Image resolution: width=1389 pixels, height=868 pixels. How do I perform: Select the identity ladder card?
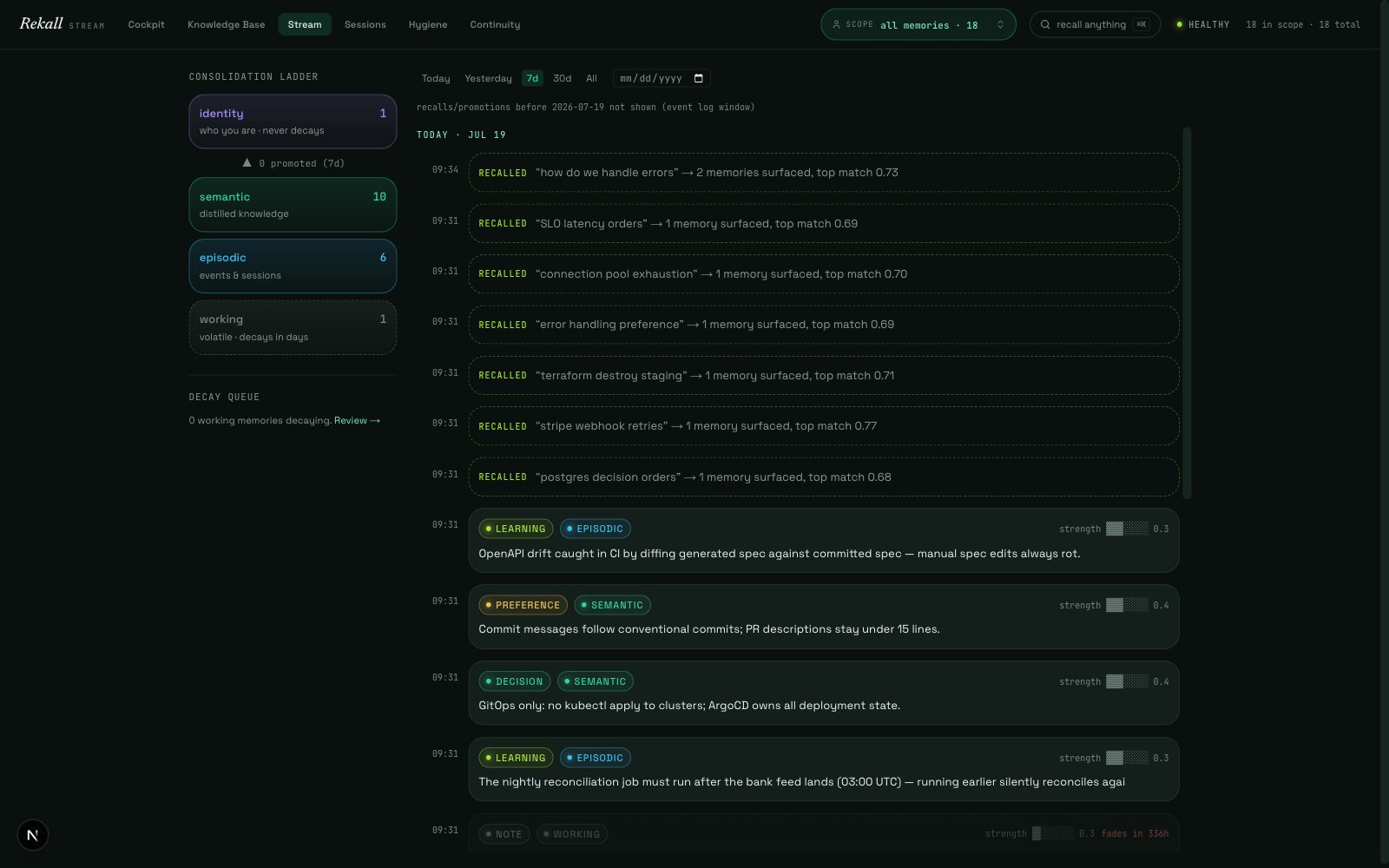(x=293, y=122)
